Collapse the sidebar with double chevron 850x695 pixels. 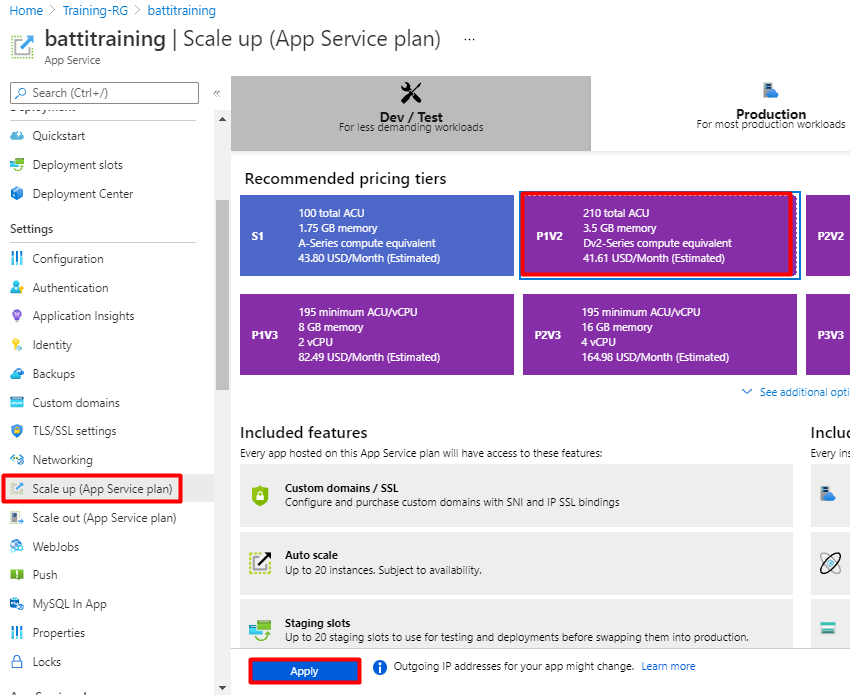point(217,93)
